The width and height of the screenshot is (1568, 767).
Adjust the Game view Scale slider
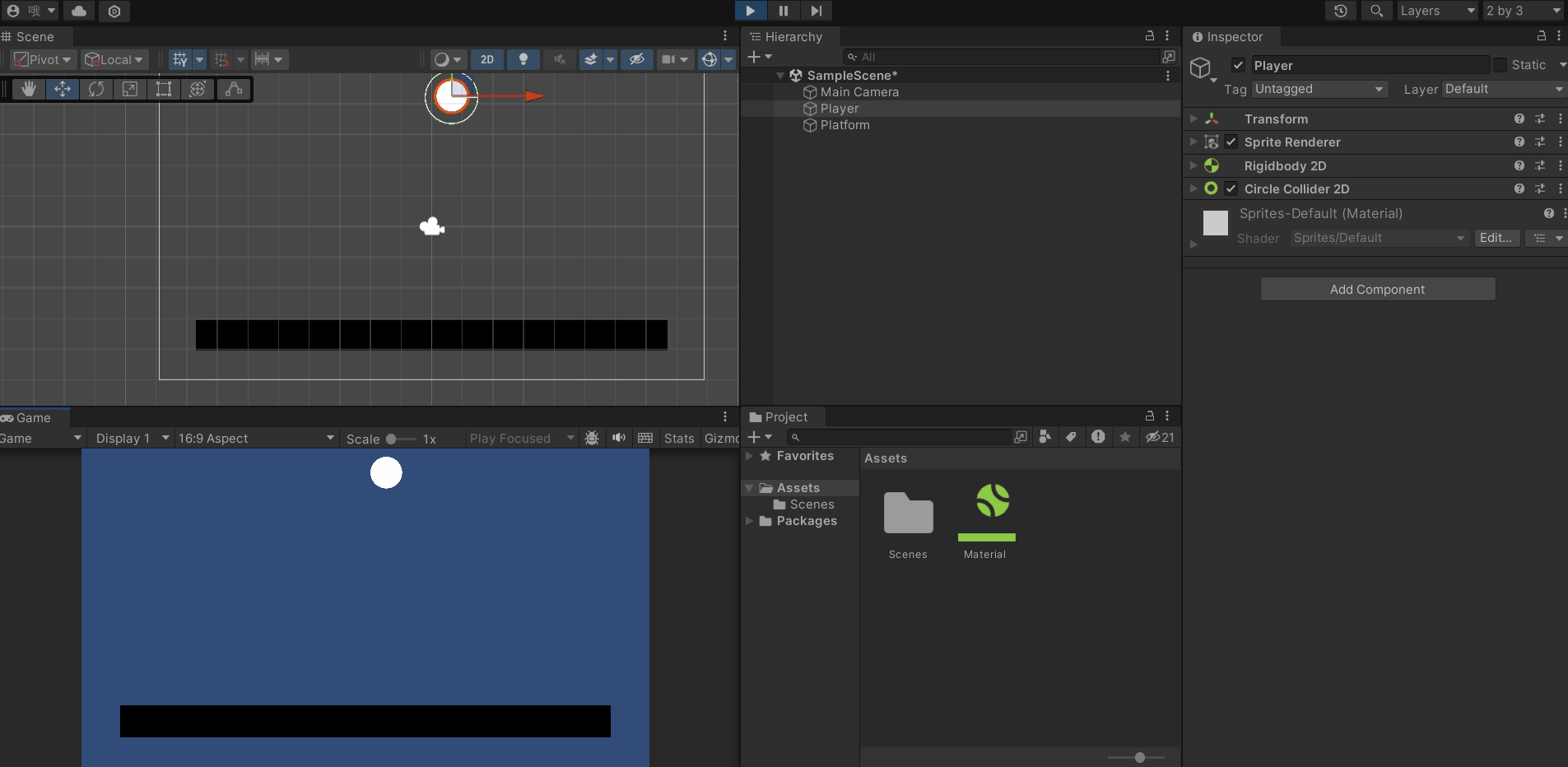coord(392,439)
